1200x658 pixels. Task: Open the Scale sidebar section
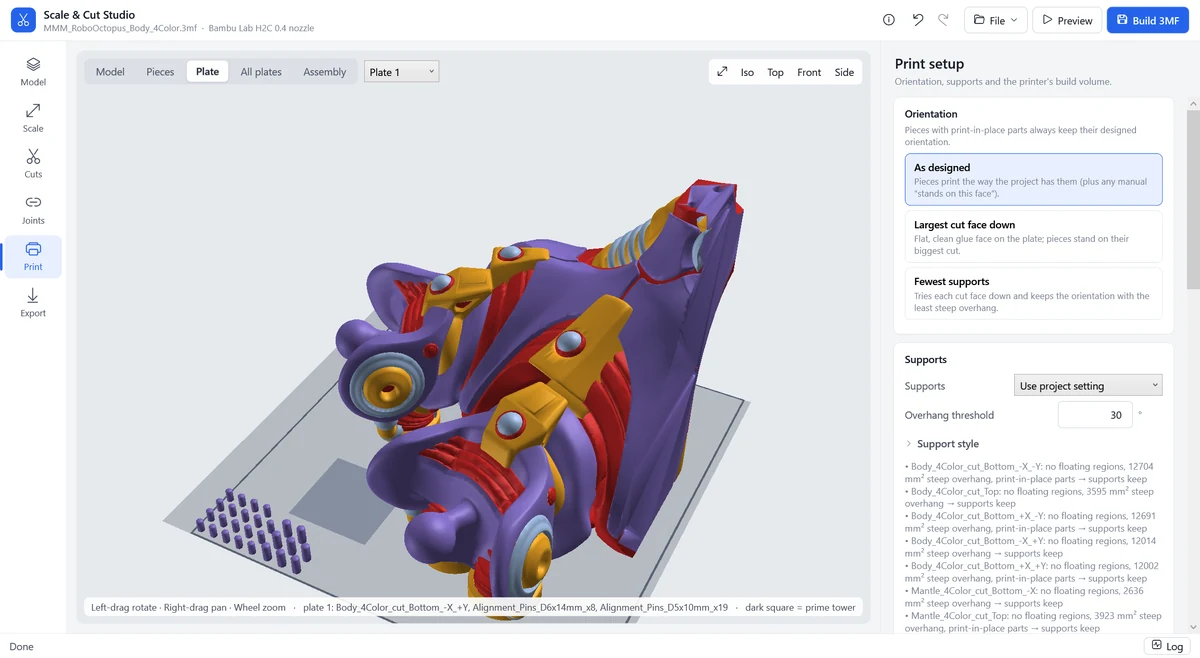pos(33,118)
